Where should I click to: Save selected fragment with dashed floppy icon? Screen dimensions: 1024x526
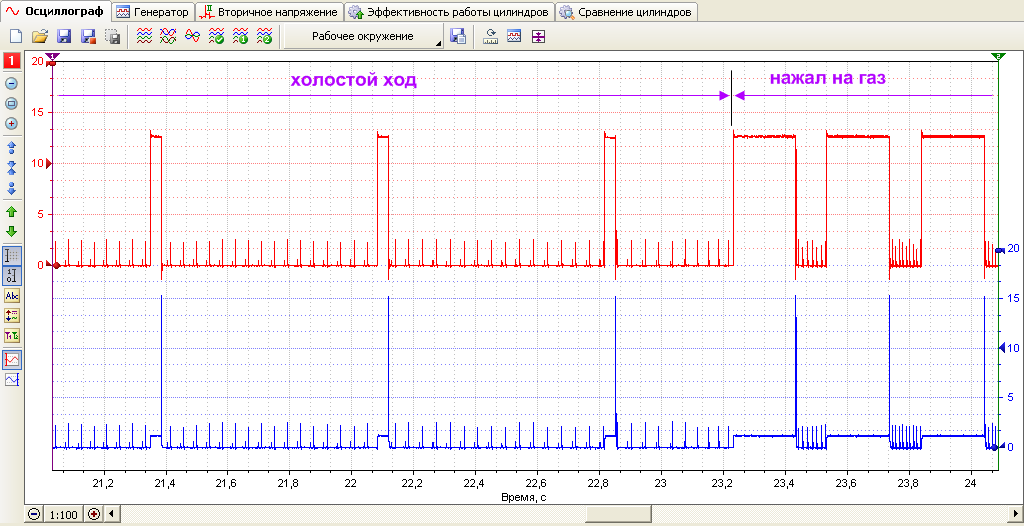coord(112,37)
